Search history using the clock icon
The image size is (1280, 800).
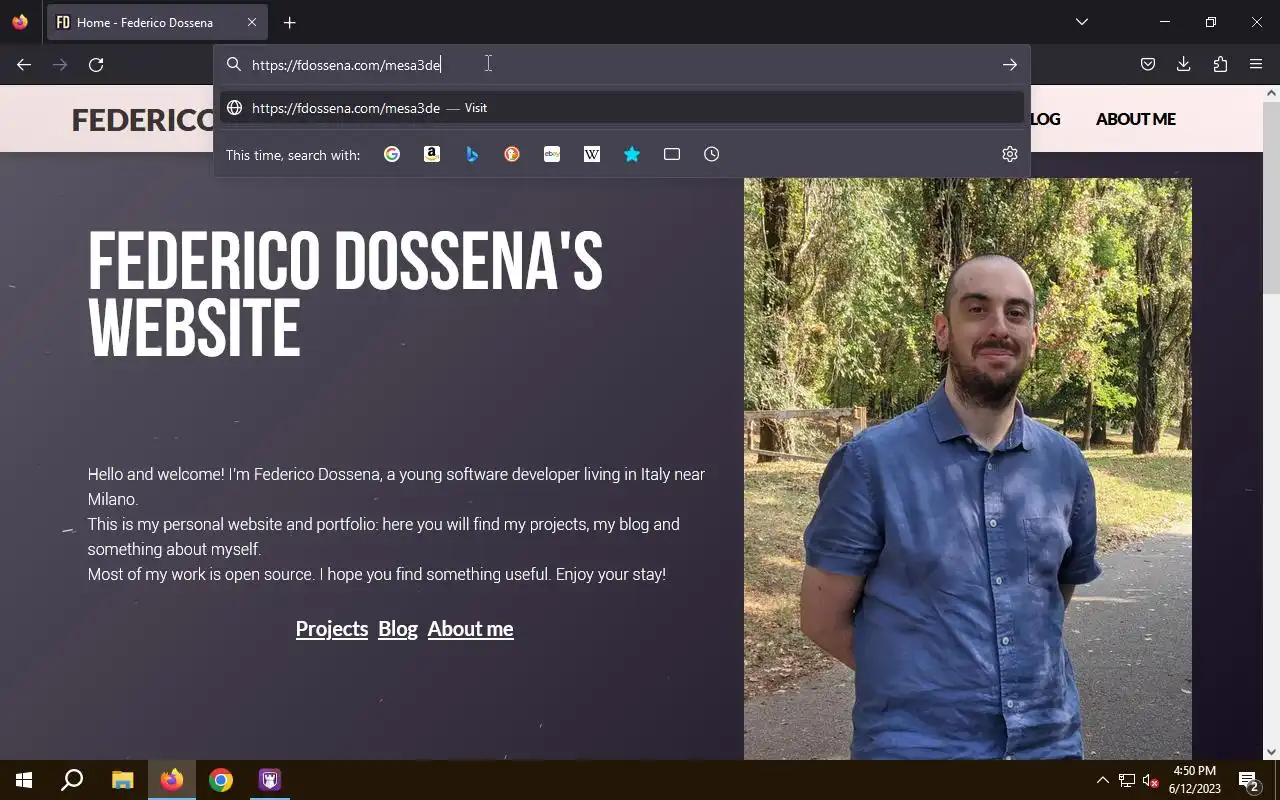coord(712,154)
